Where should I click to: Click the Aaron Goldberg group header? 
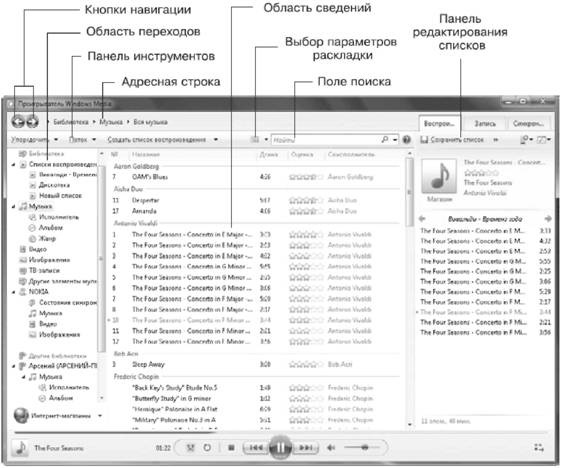tap(136, 166)
